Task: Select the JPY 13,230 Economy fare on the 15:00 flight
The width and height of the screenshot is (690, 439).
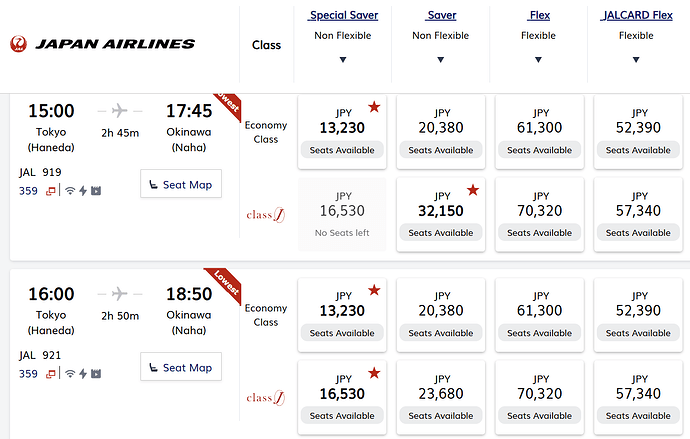Action: pyautogui.click(x=342, y=132)
